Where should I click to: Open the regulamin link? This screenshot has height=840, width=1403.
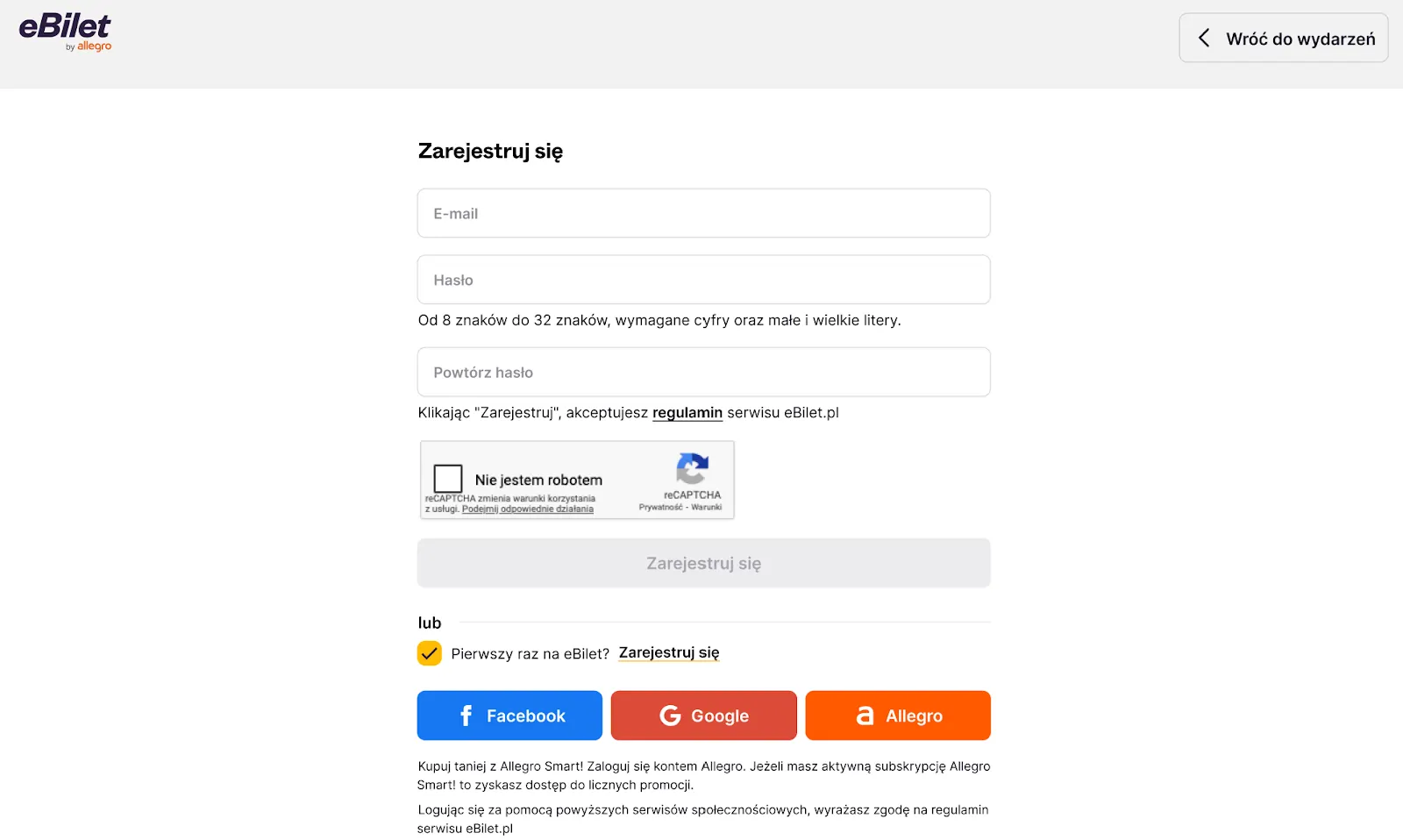tap(687, 413)
